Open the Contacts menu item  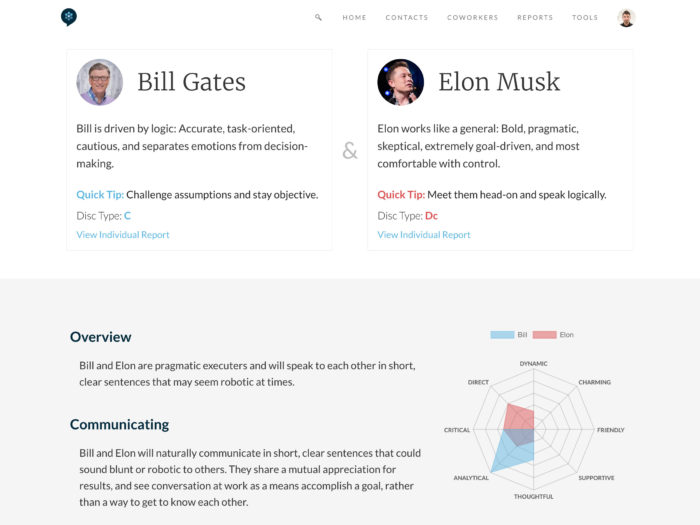click(406, 18)
